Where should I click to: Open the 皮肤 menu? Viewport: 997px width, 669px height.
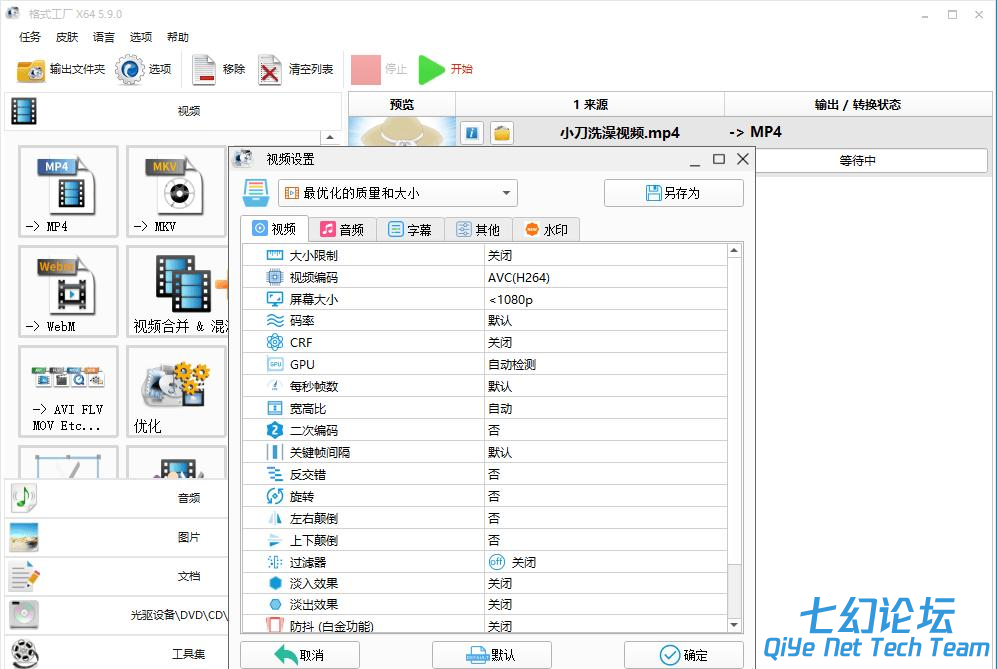(67, 37)
